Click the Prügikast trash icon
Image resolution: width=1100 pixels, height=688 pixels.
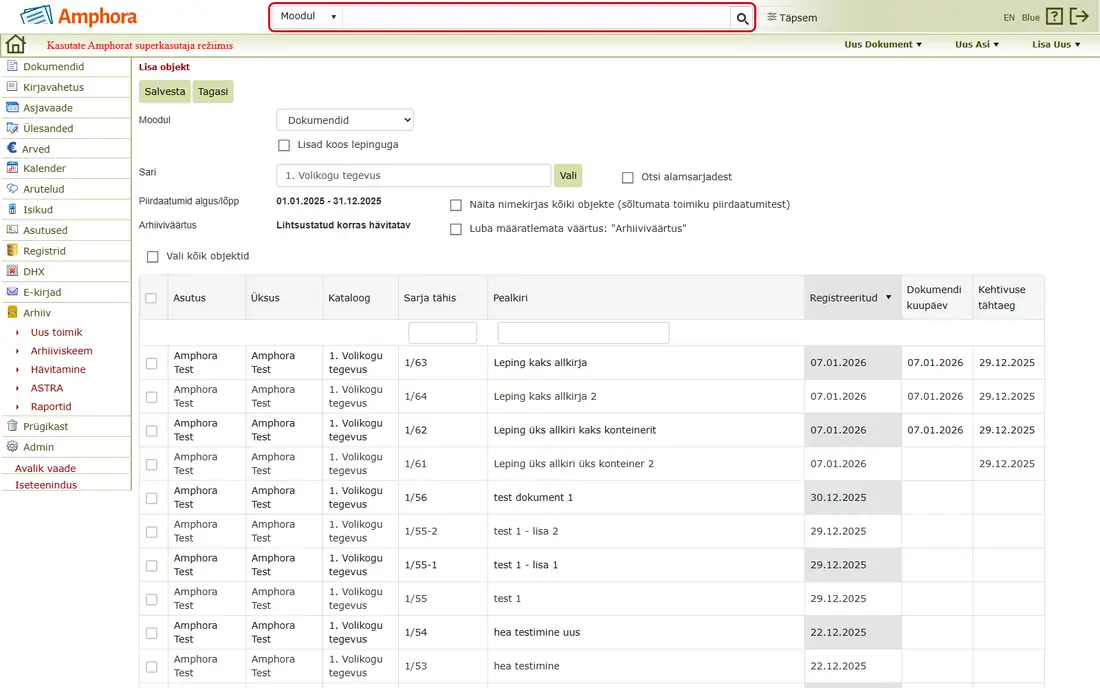pyautogui.click(x=12, y=426)
